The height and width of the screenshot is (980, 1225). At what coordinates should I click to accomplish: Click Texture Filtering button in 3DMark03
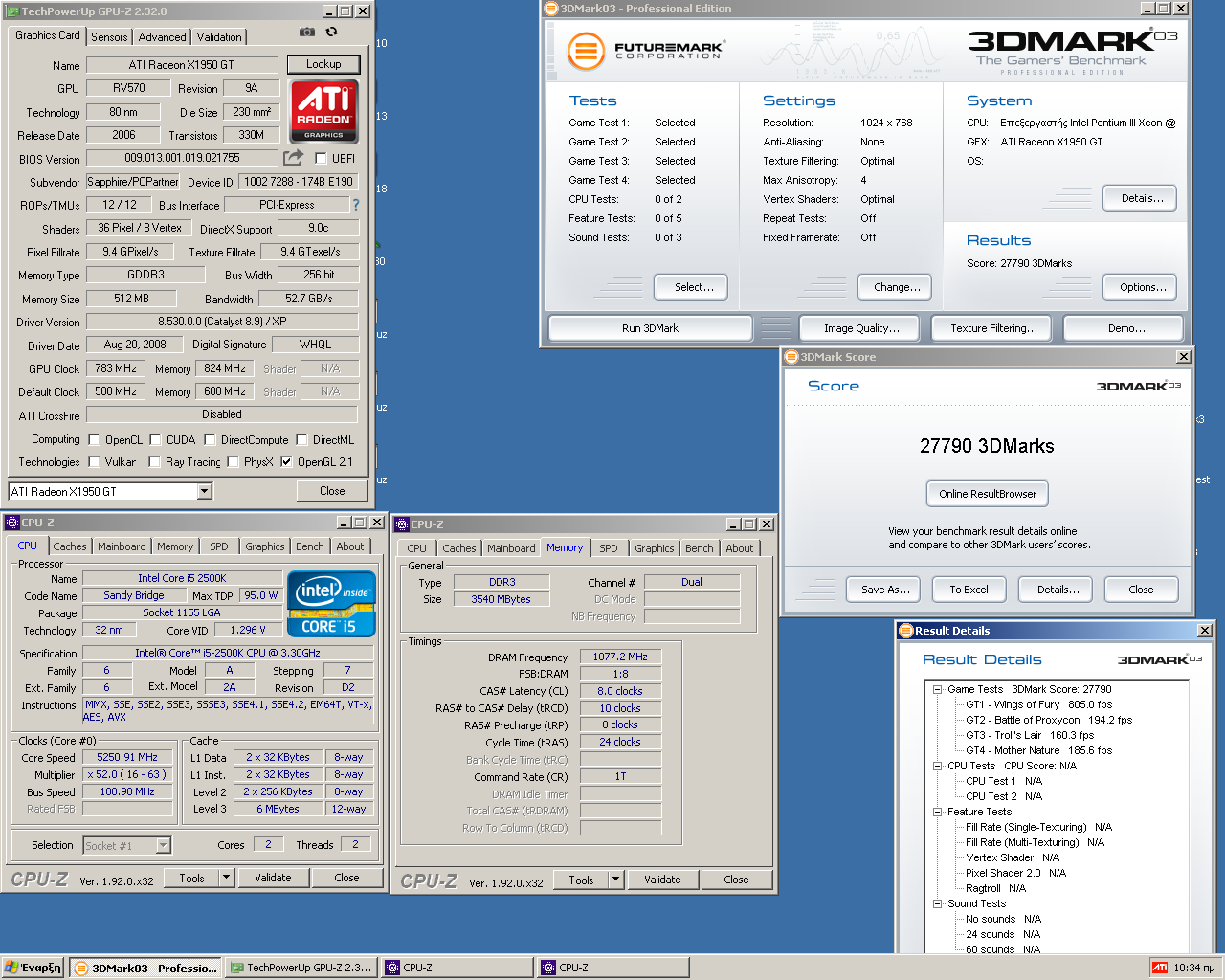point(993,328)
